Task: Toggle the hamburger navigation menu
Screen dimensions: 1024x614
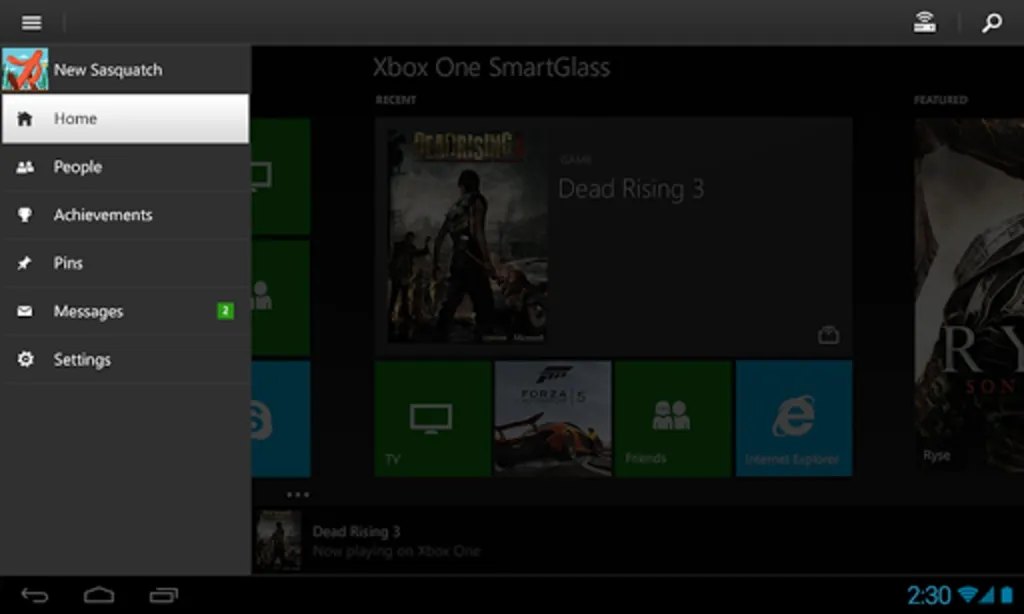Action: coord(31,23)
